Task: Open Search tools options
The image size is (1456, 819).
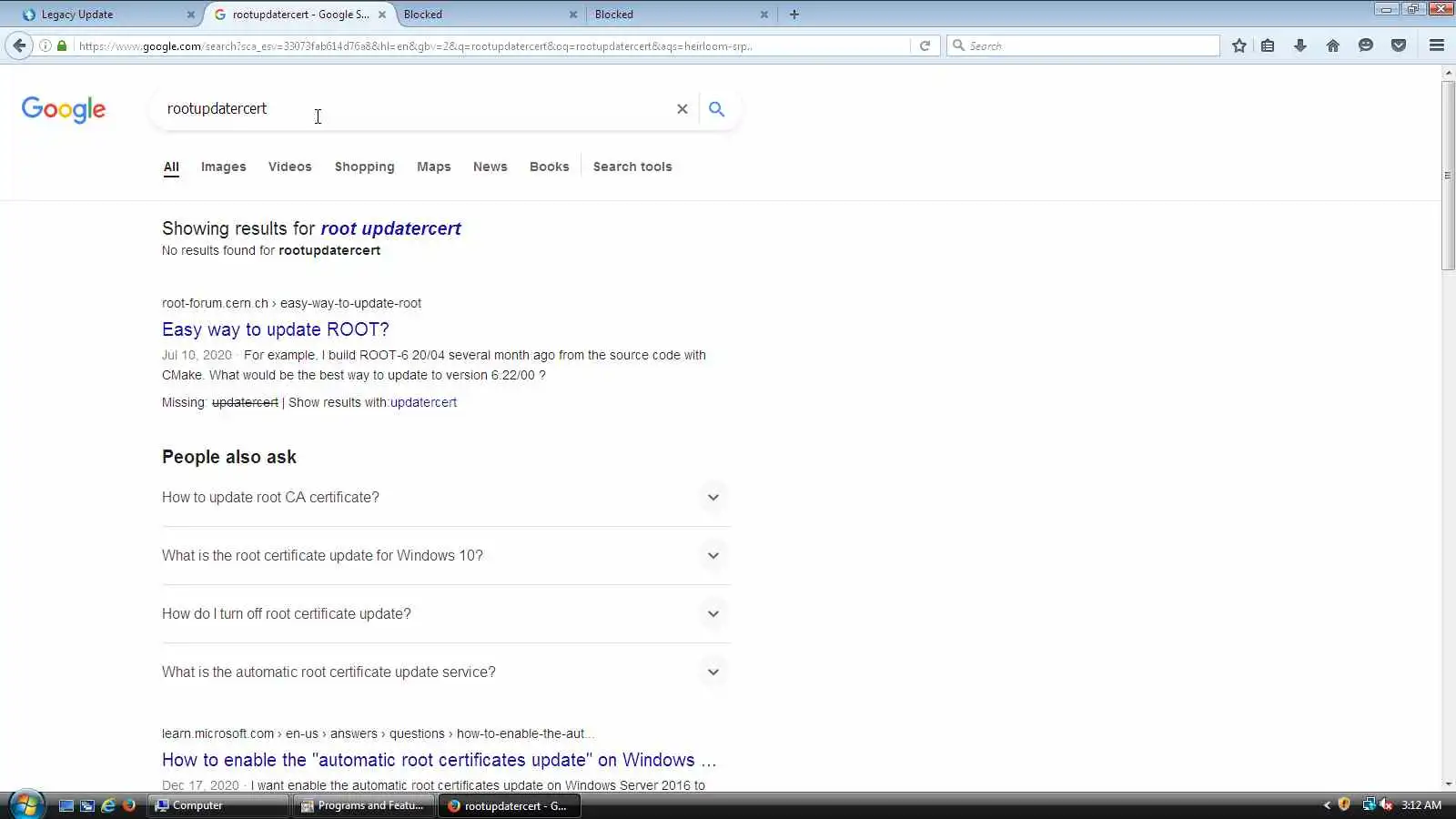Action: click(632, 167)
